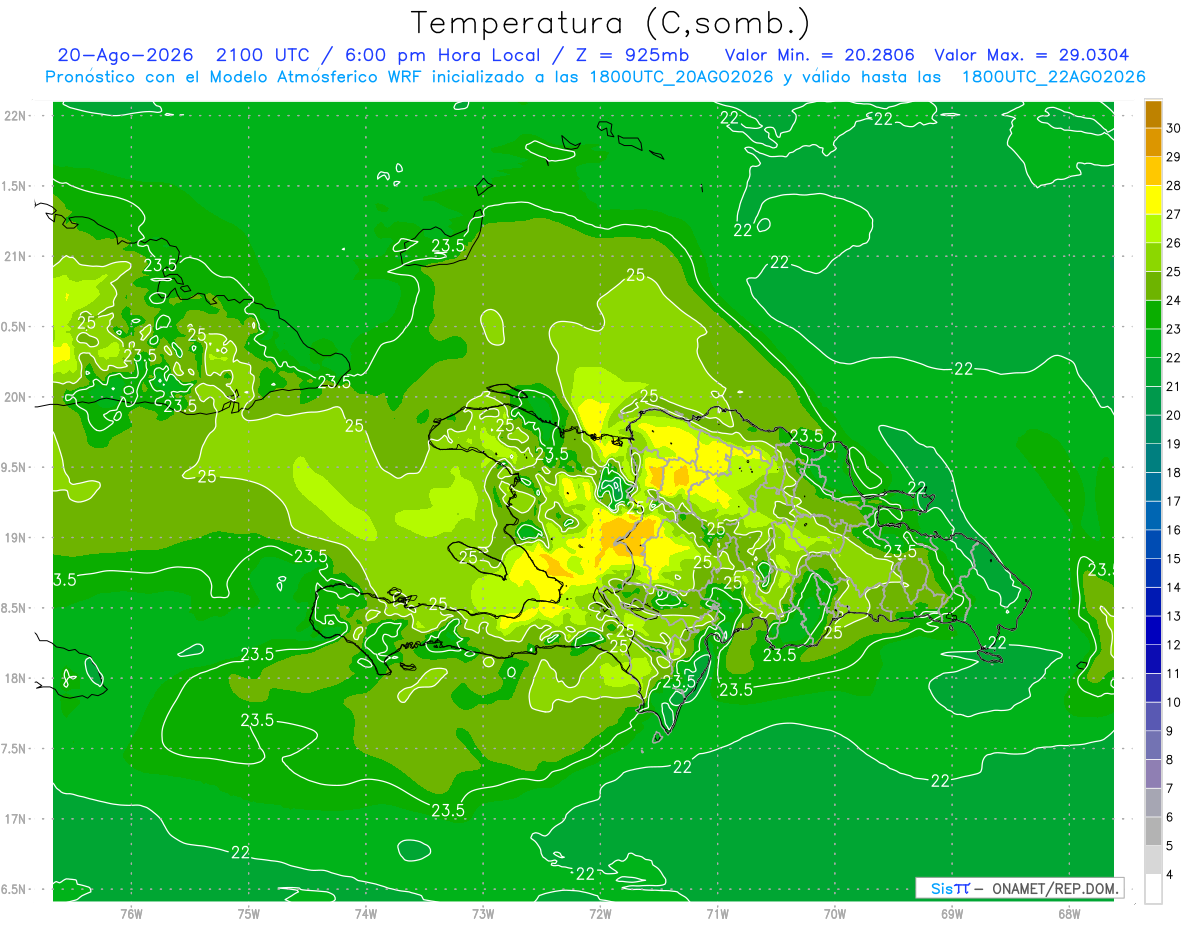The width and height of the screenshot is (1200, 927).
Task: Click the "18N" latitude axis label
Action: (x=16, y=678)
